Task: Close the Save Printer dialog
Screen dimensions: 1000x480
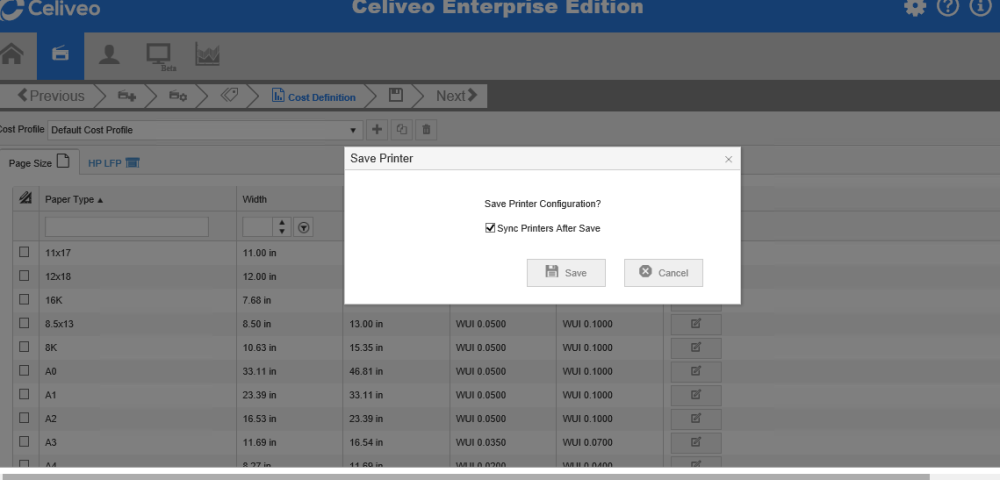Action: [x=728, y=159]
